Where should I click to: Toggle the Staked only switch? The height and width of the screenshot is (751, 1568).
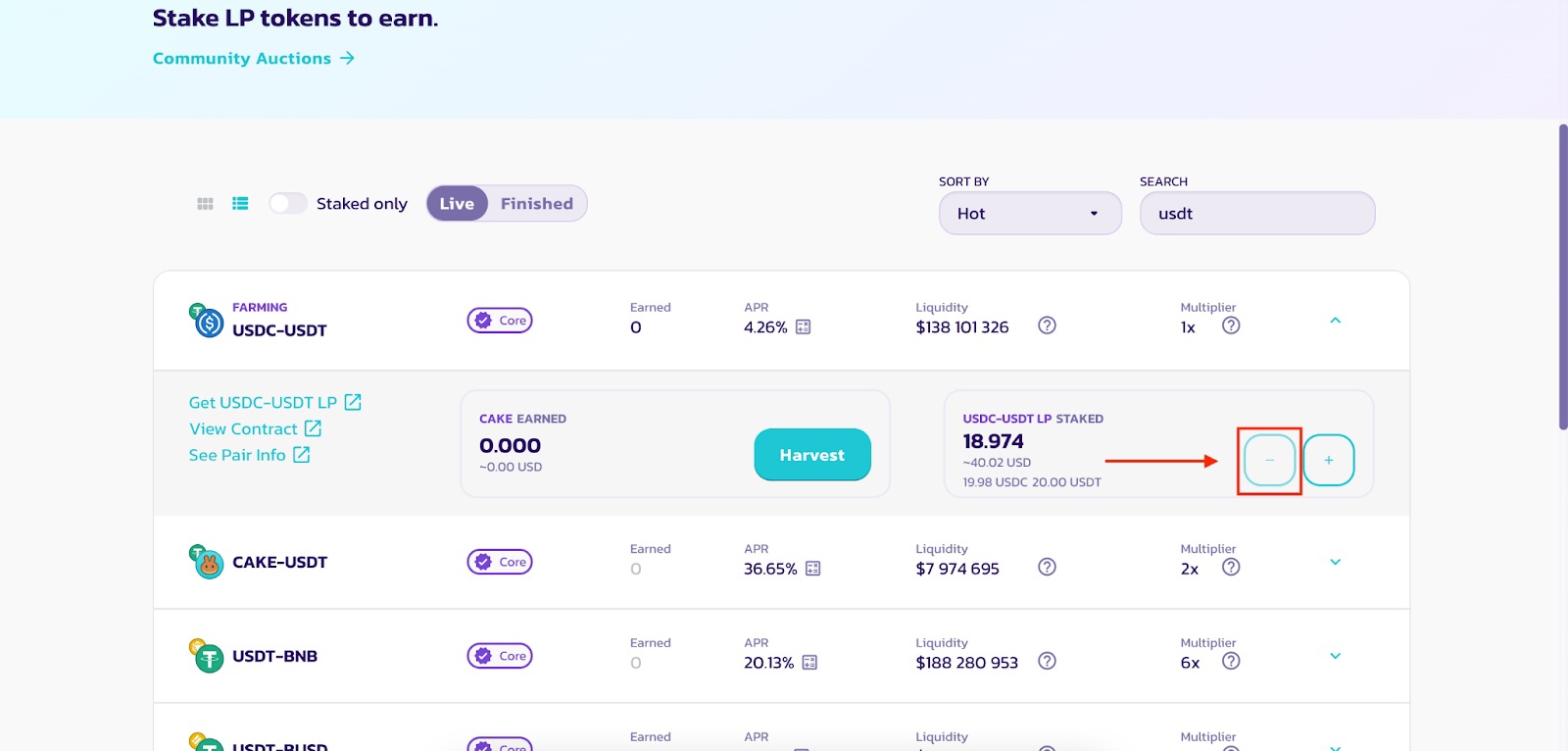(x=288, y=203)
